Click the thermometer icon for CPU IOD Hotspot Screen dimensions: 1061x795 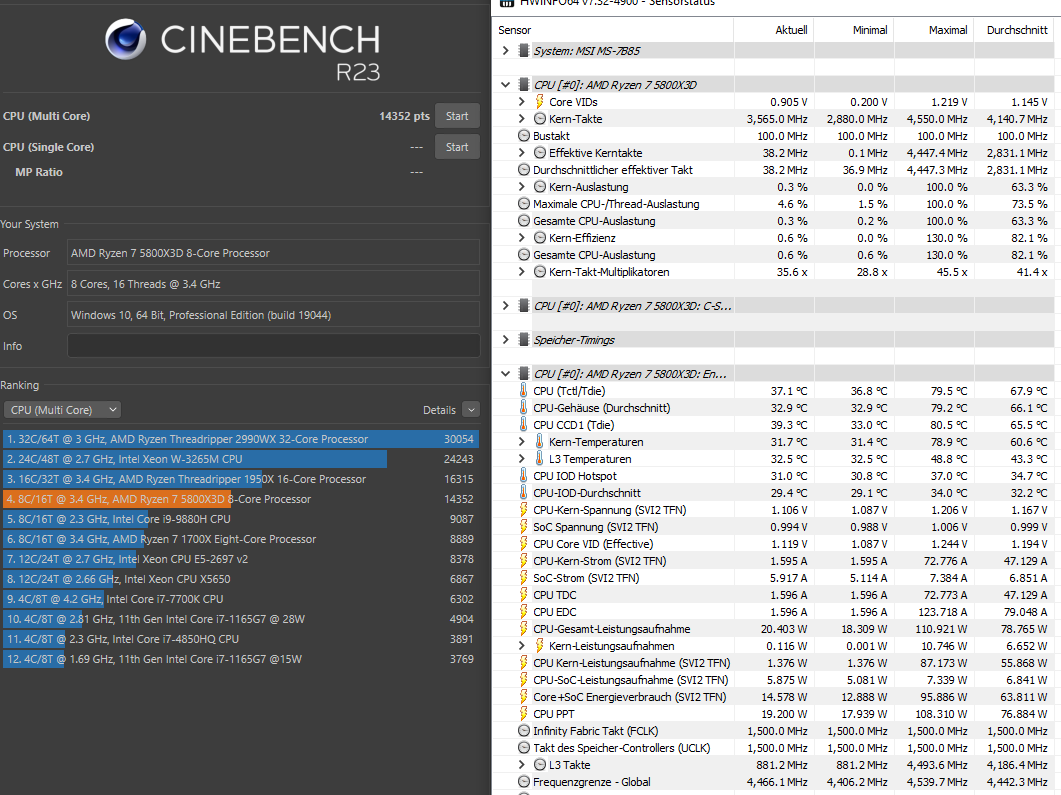coord(524,476)
